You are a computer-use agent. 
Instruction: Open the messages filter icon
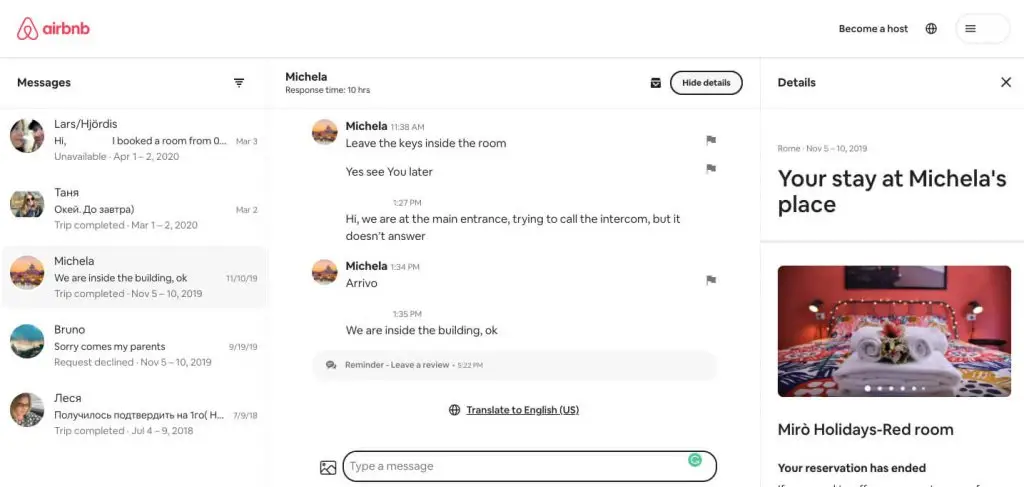click(x=239, y=83)
